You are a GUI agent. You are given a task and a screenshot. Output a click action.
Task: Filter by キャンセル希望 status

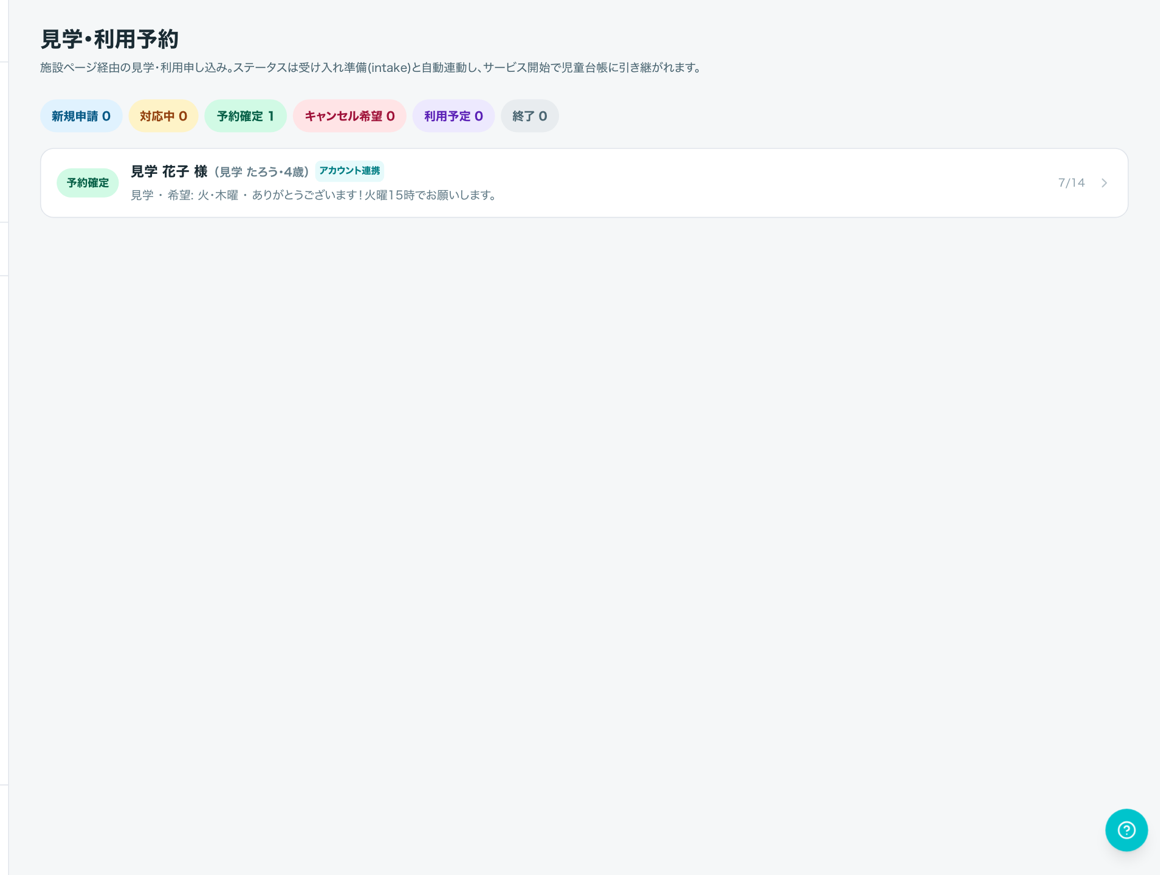click(349, 116)
